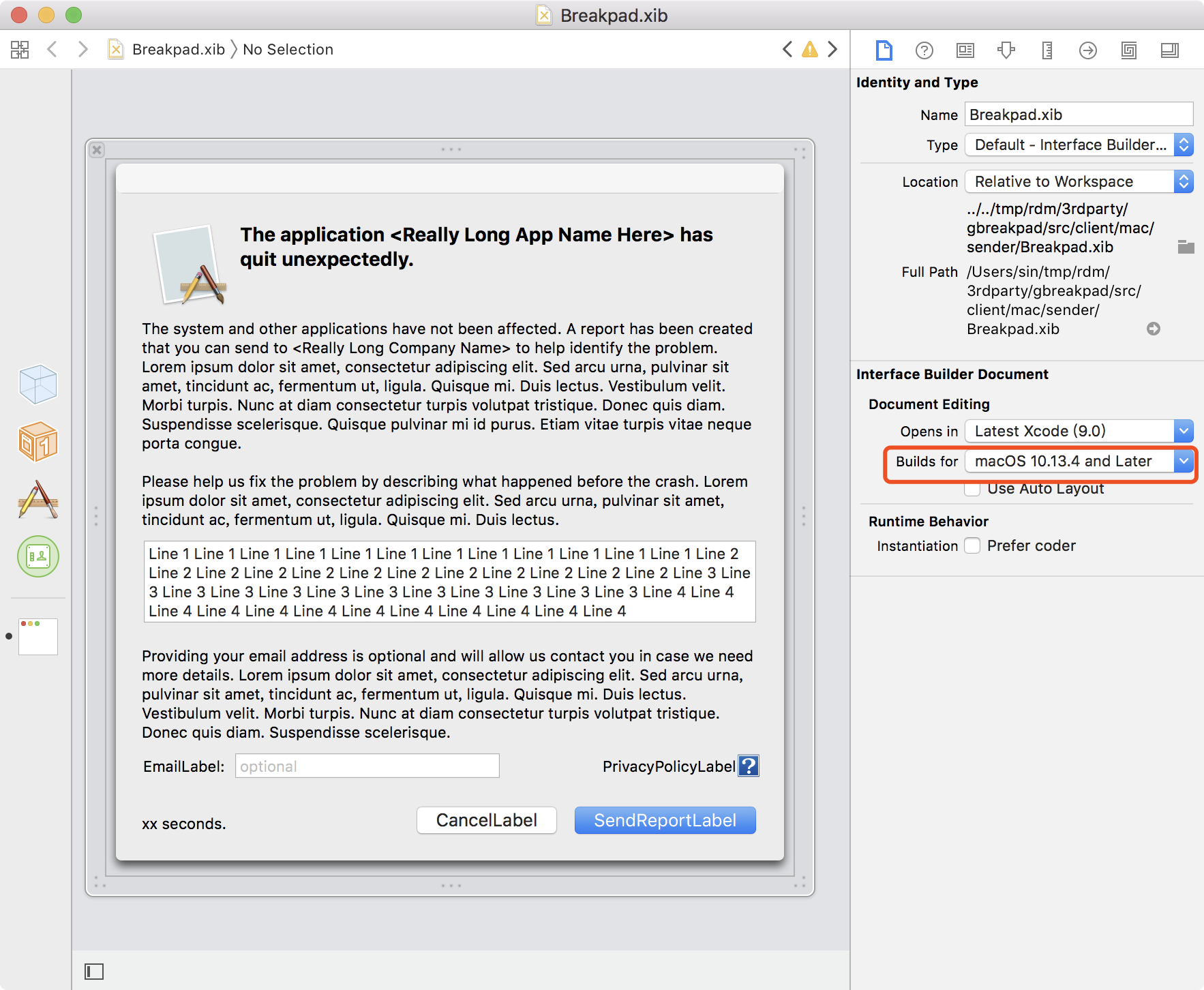
Task: Select the Application object icon
Action: pyautogui.click(x=38, y=499)
